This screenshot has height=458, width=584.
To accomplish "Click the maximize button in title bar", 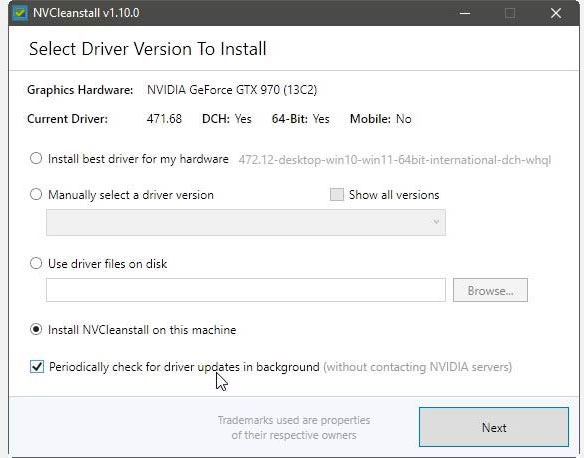I will [510, 13].
